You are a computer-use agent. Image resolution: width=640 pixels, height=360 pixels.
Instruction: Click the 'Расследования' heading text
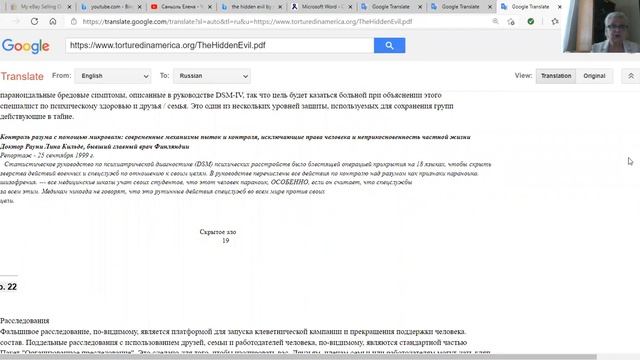[24, 321]
